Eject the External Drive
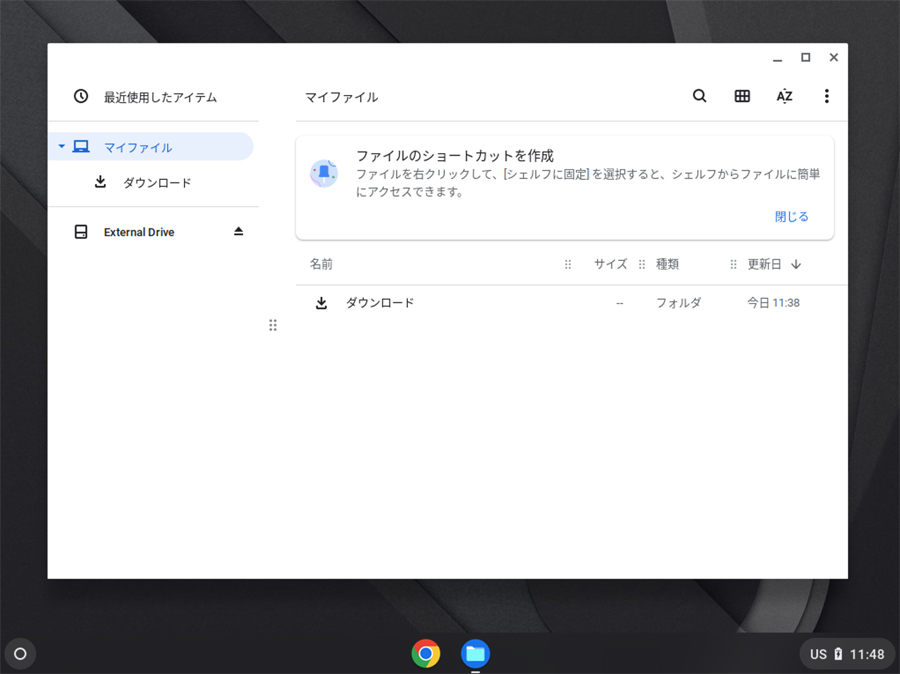This screenshot has width=900, height=674. (x=238, y=232)
